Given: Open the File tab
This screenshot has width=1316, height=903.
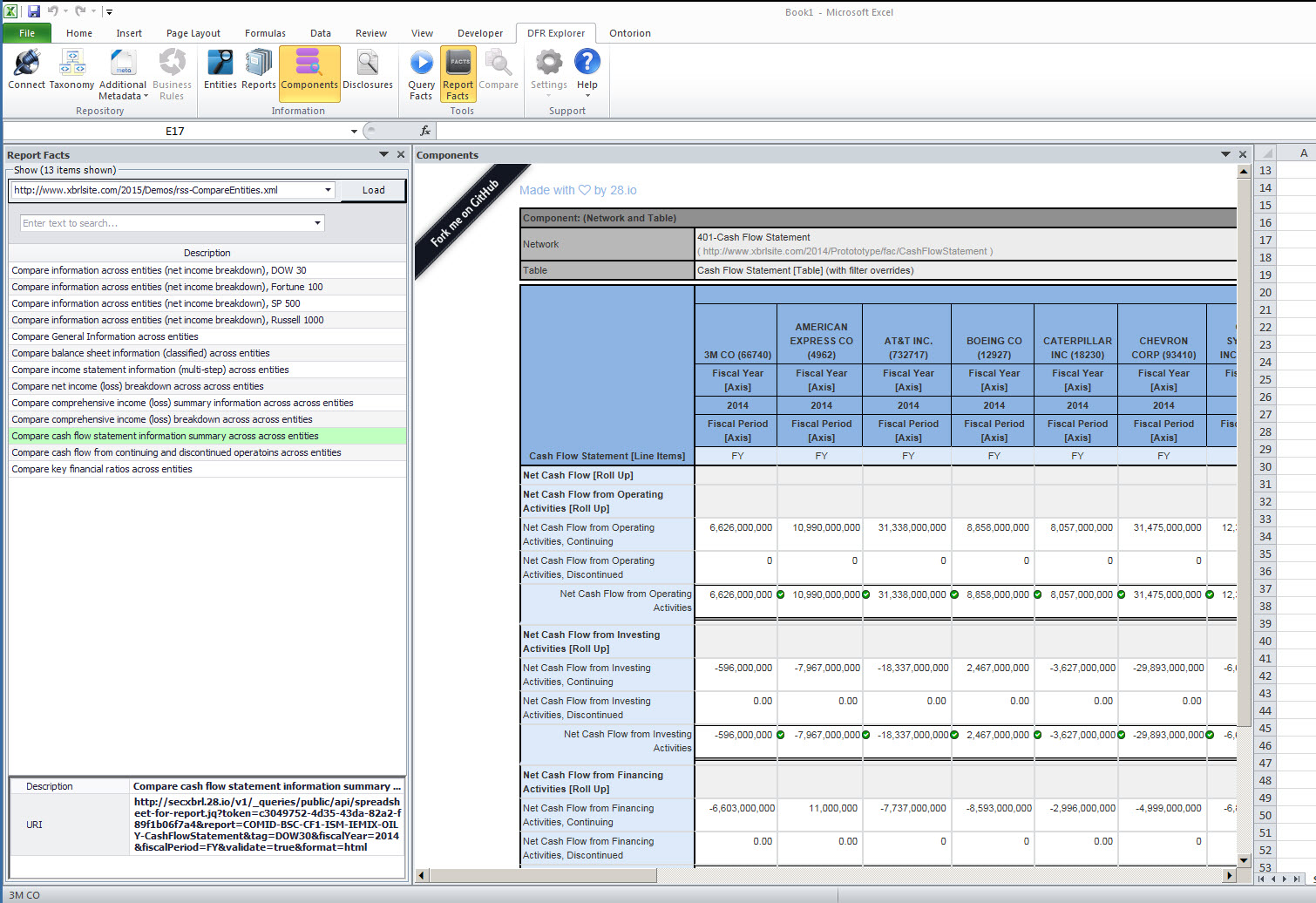Looking at the screenshot, I should (x=27, y=33).
